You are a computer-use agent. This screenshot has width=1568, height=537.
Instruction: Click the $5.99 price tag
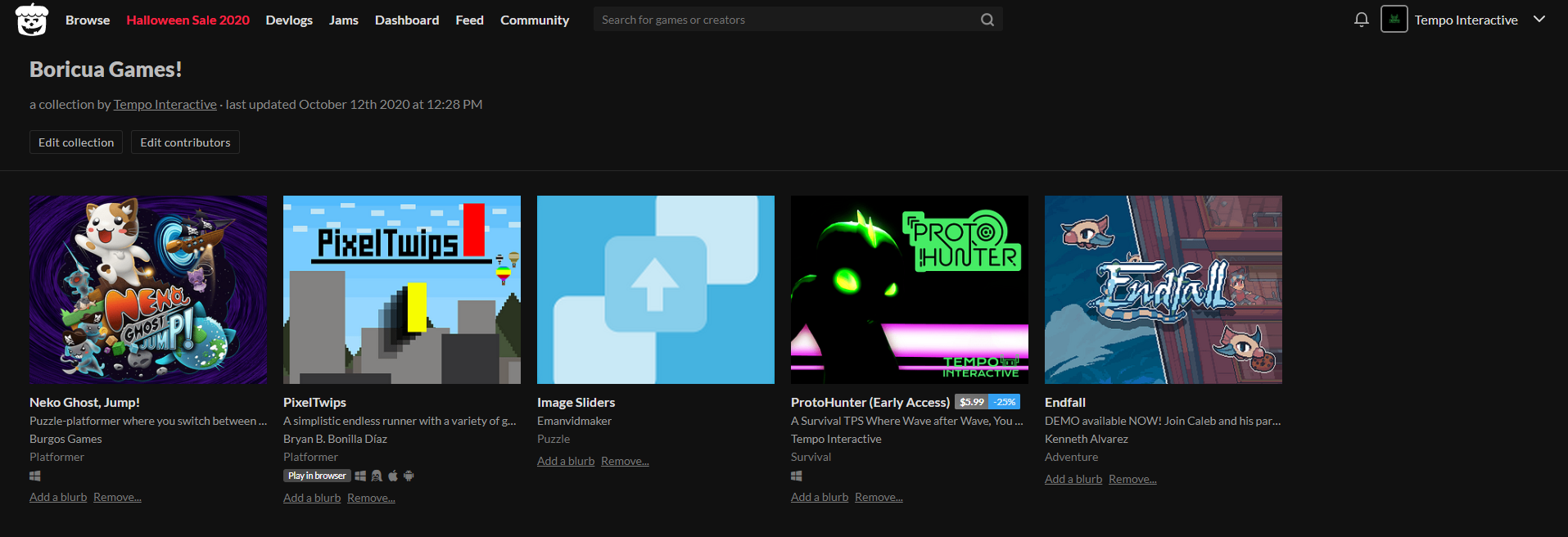coord(972,402)
